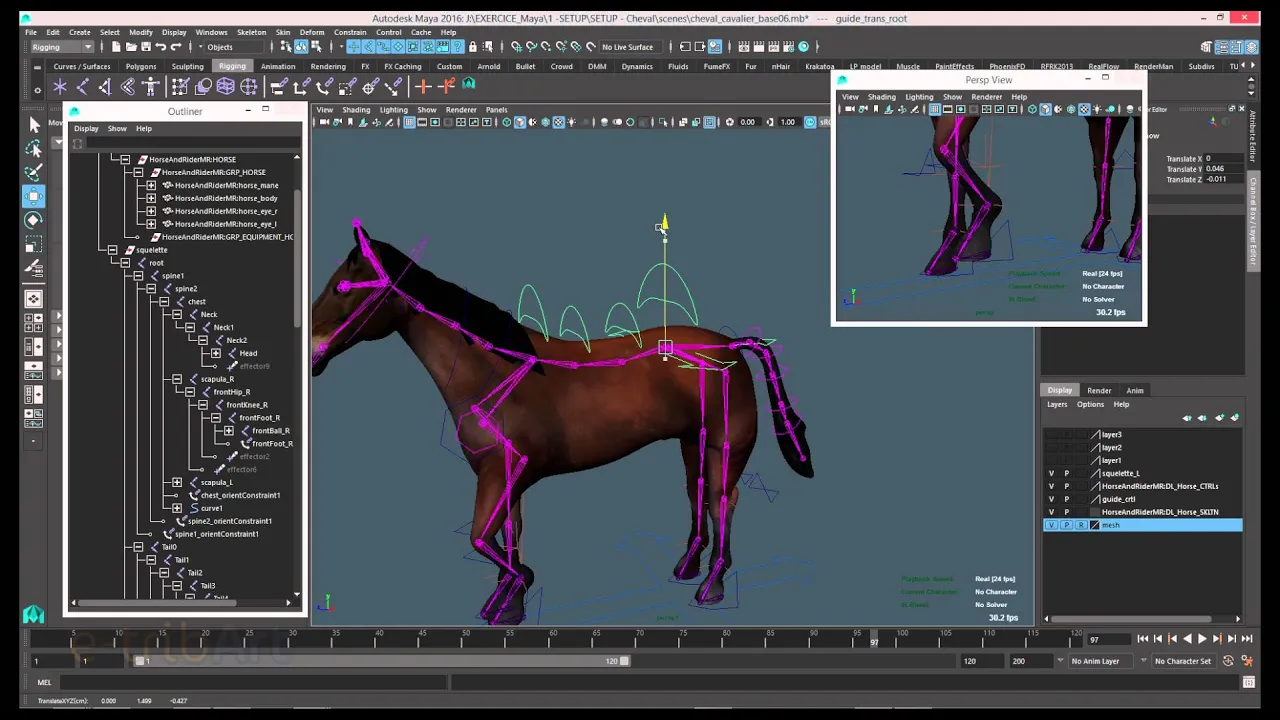Open Outliner Display menu
The image size is (1280, 720).
point(86,128)
